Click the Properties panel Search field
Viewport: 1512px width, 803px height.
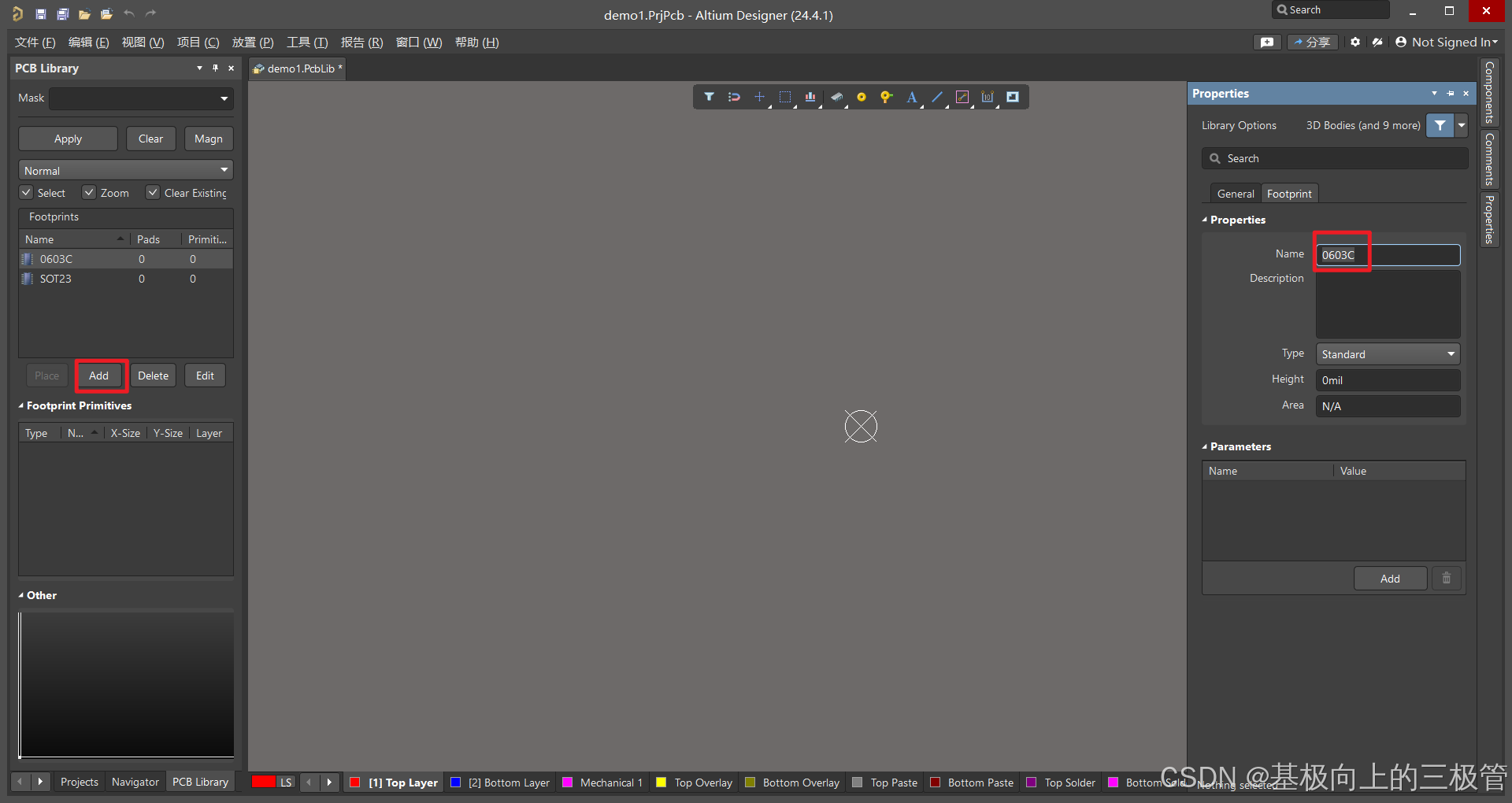click(x=1335, y=158)
